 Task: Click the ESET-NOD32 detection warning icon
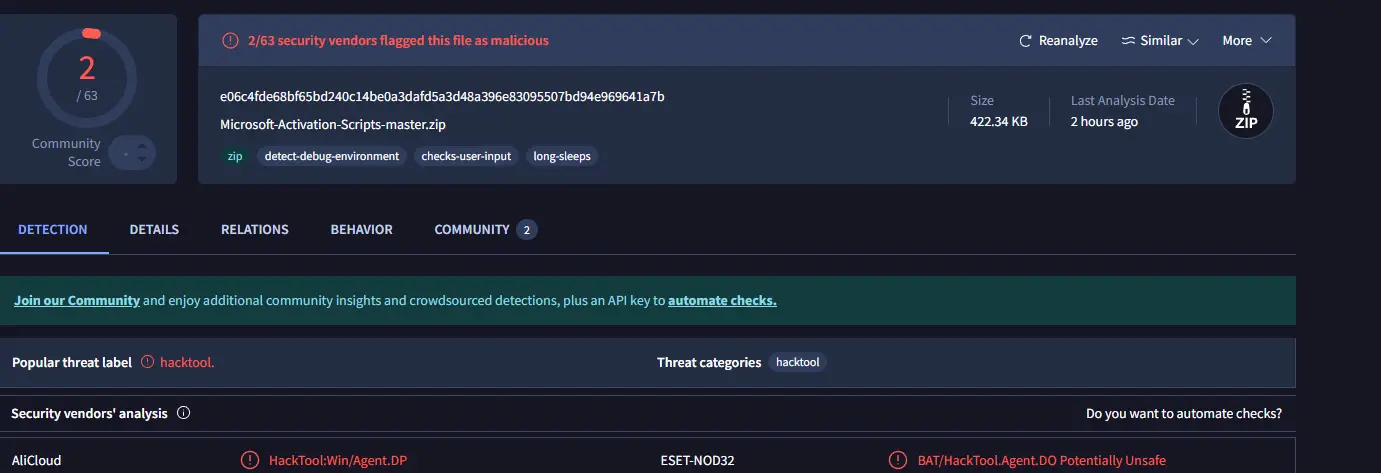coord(898,461)
